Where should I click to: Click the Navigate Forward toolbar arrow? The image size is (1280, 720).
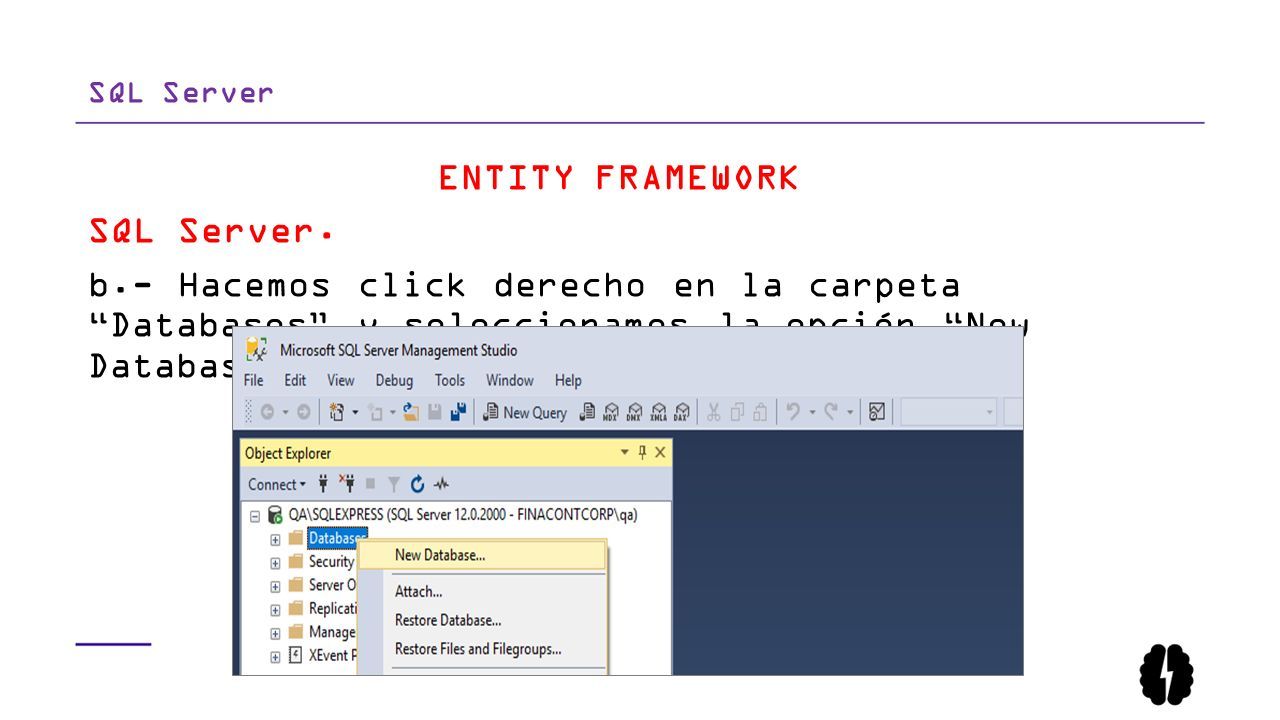[303, 412]
